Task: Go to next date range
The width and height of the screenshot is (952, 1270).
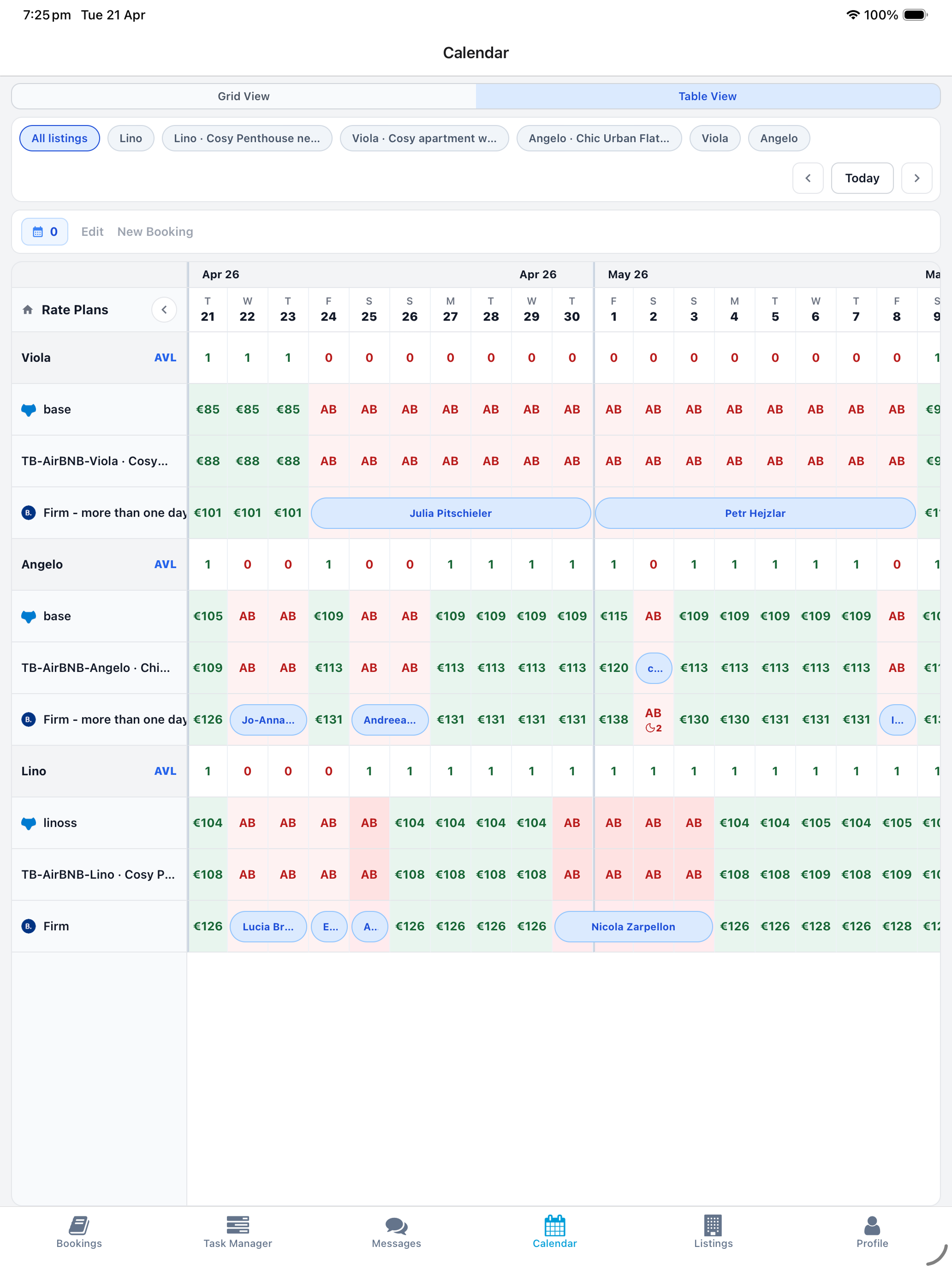Action: pos(916,178)
